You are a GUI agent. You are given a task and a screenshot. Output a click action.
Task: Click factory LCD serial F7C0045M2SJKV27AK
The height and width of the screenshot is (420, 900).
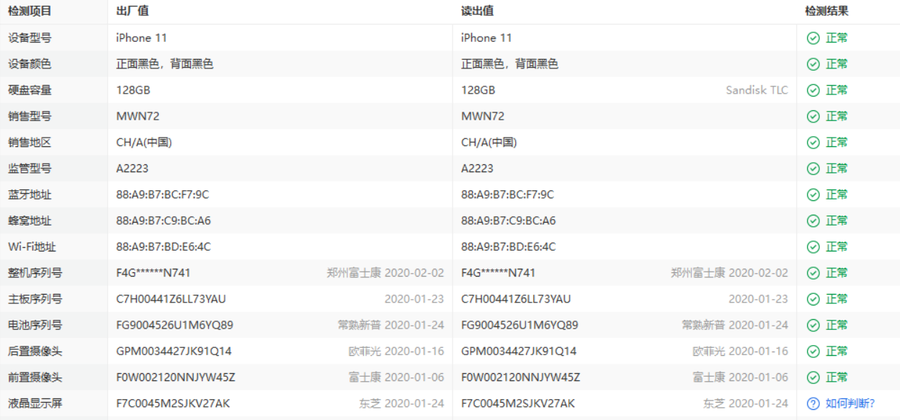point(173,403)
